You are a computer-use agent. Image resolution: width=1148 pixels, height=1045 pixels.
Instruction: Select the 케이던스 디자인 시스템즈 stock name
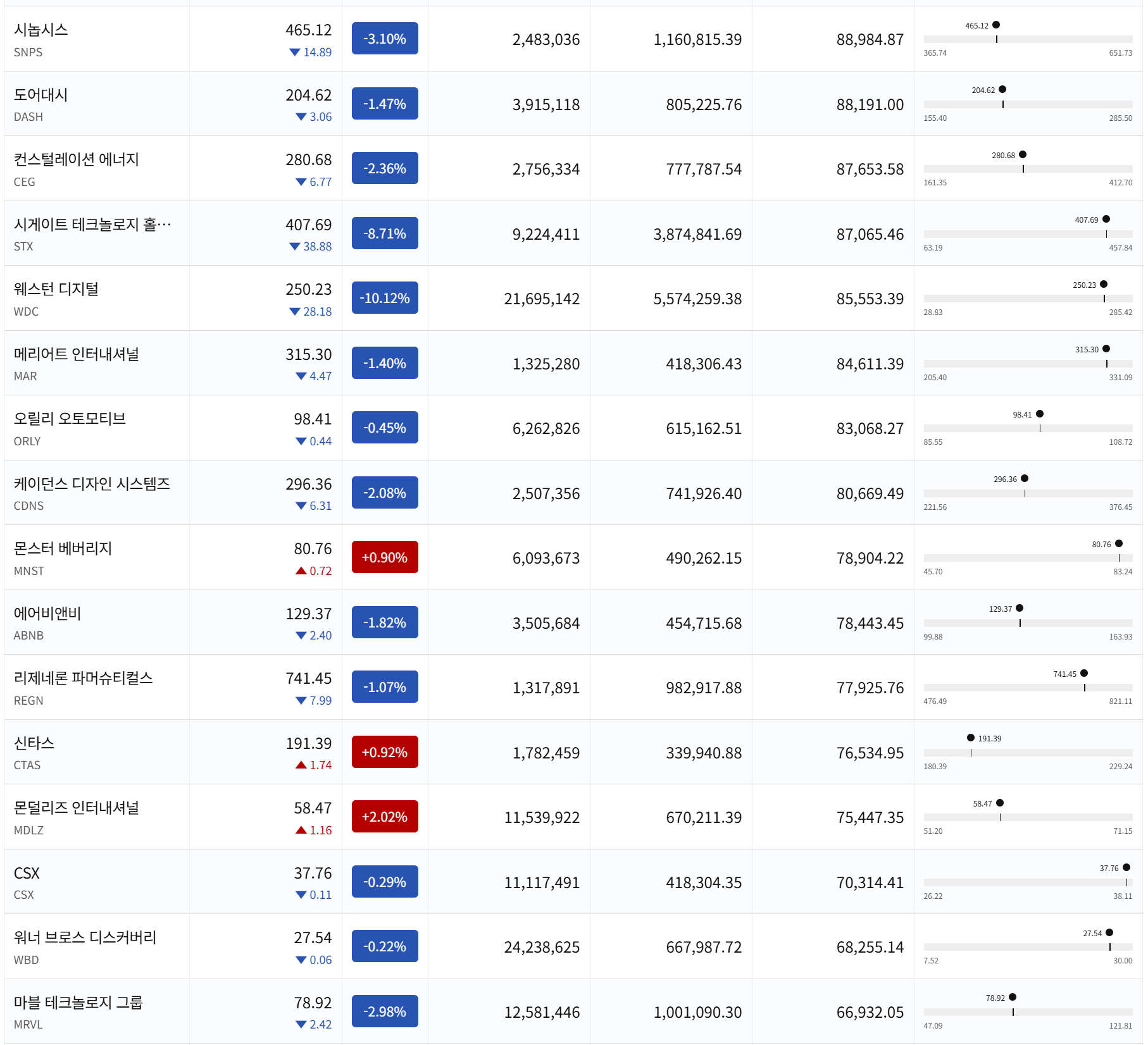pos(92,484)
